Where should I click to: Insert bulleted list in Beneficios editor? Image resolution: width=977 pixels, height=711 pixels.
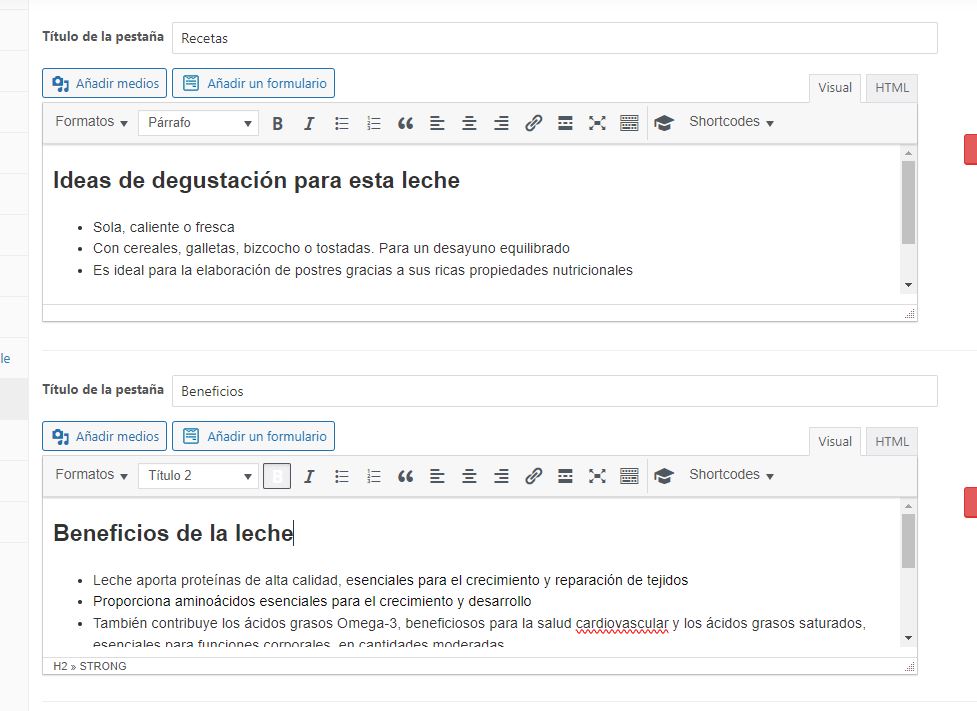[x=341, y=476]
